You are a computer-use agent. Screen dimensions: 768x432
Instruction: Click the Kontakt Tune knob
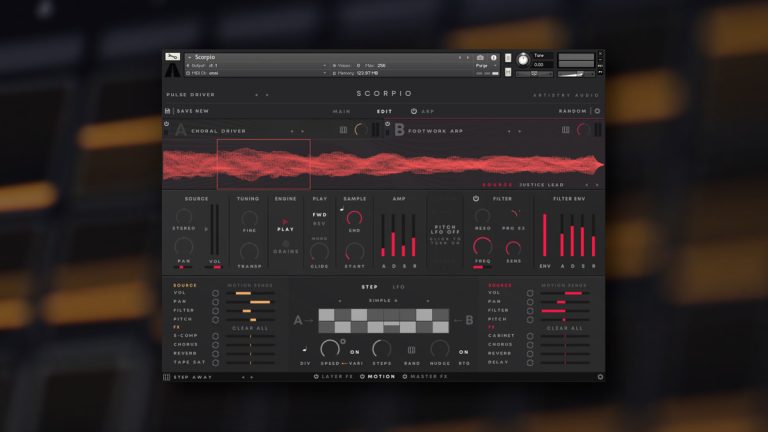pos(523,60)
